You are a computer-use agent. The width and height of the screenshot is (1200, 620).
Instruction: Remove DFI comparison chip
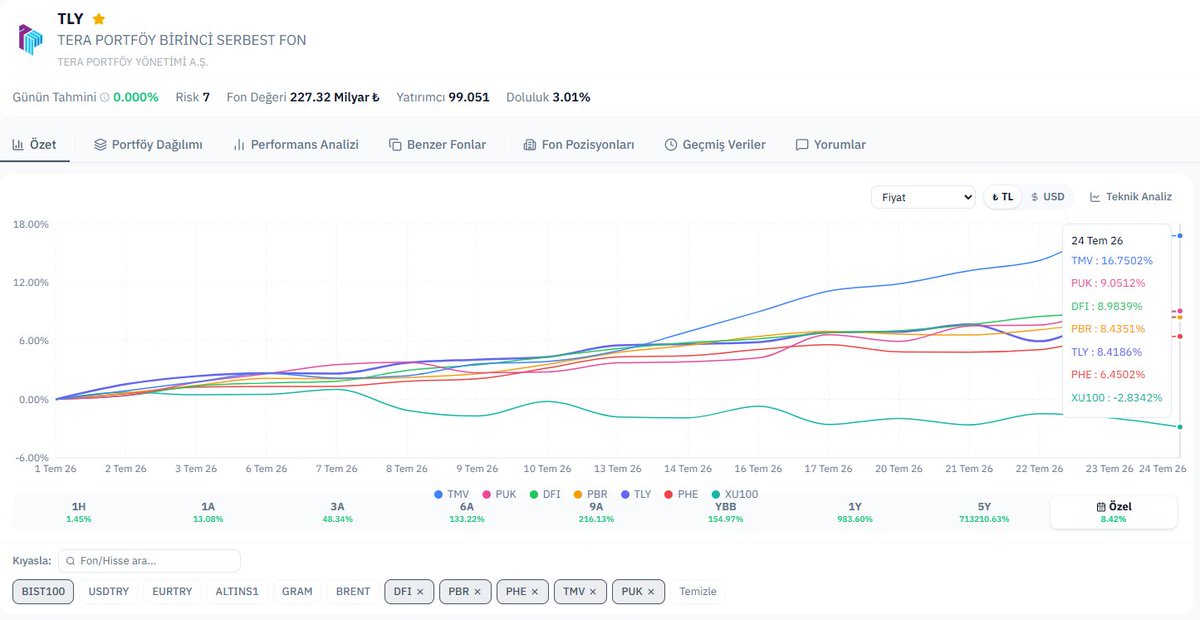pos(420,592)
